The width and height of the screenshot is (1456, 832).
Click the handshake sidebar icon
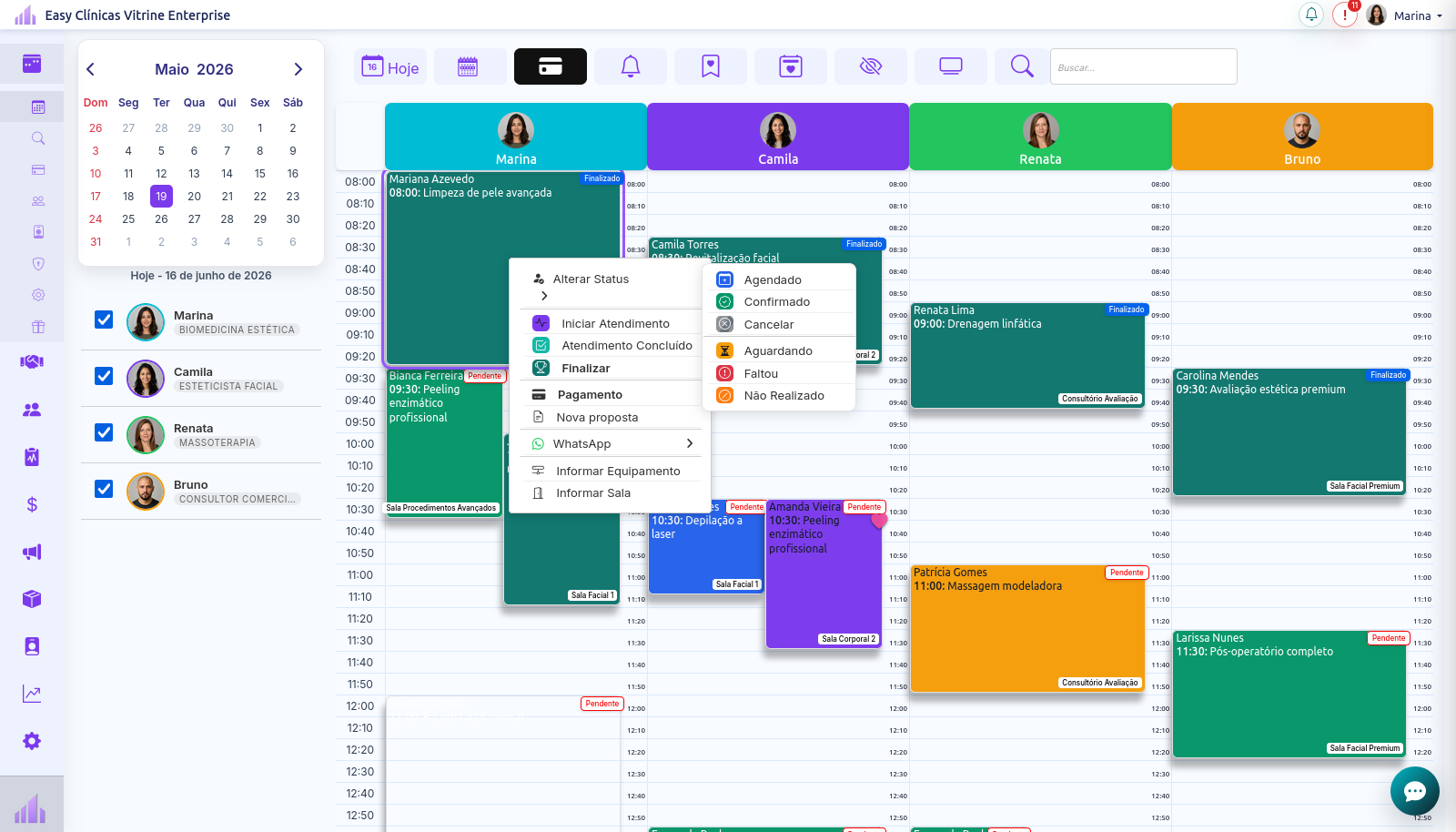(x=32, y=362)
